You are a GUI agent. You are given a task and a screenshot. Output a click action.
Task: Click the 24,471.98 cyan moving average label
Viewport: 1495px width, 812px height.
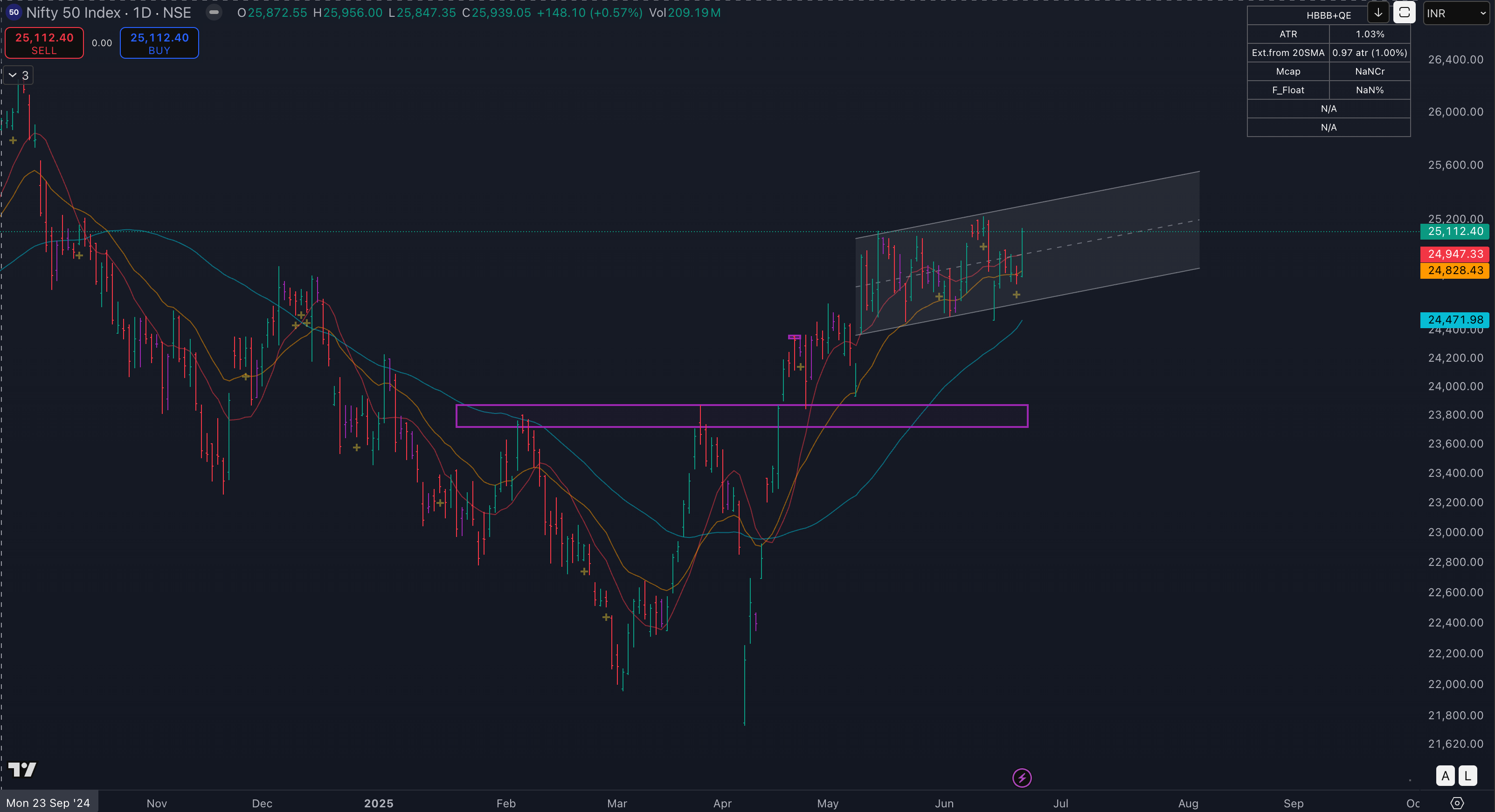pyautogui.click(x=1454, y=320)
